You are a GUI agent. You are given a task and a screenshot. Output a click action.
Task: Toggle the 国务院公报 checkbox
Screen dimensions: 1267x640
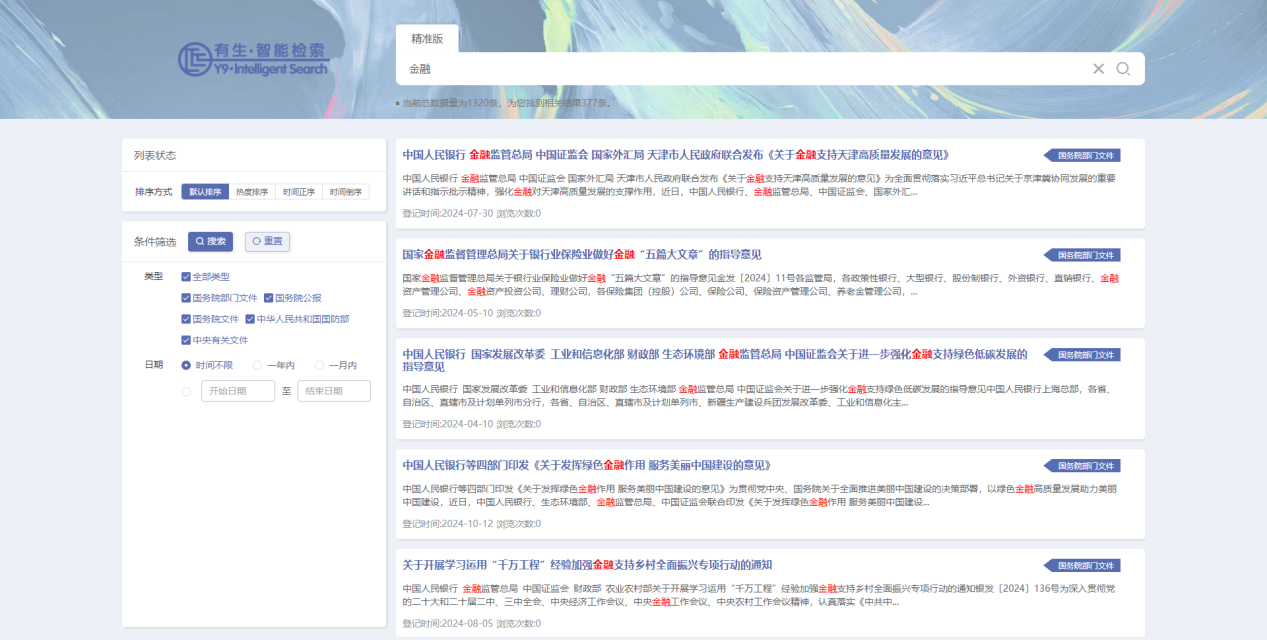(269, 298)
